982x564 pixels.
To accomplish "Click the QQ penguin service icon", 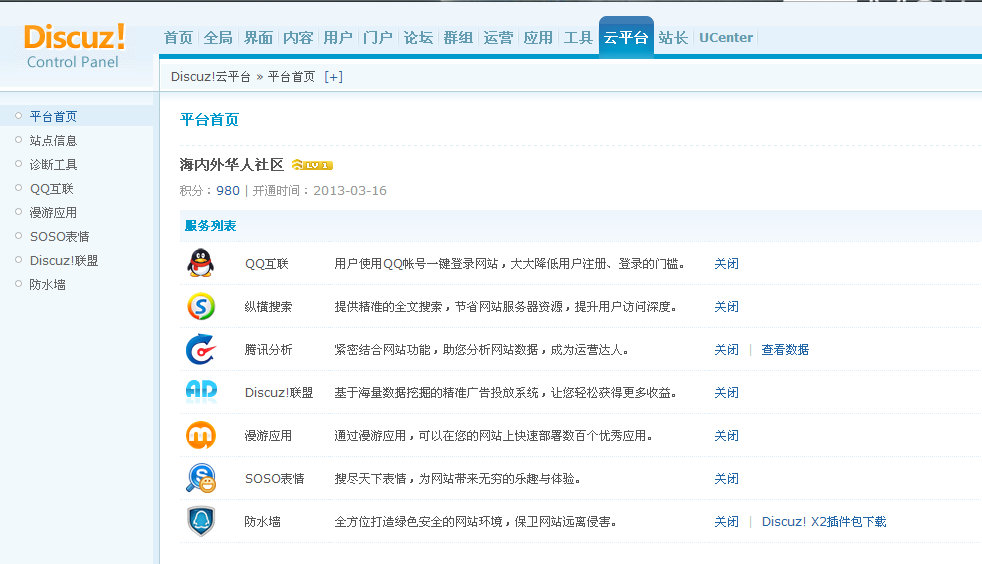I will 200,263.
